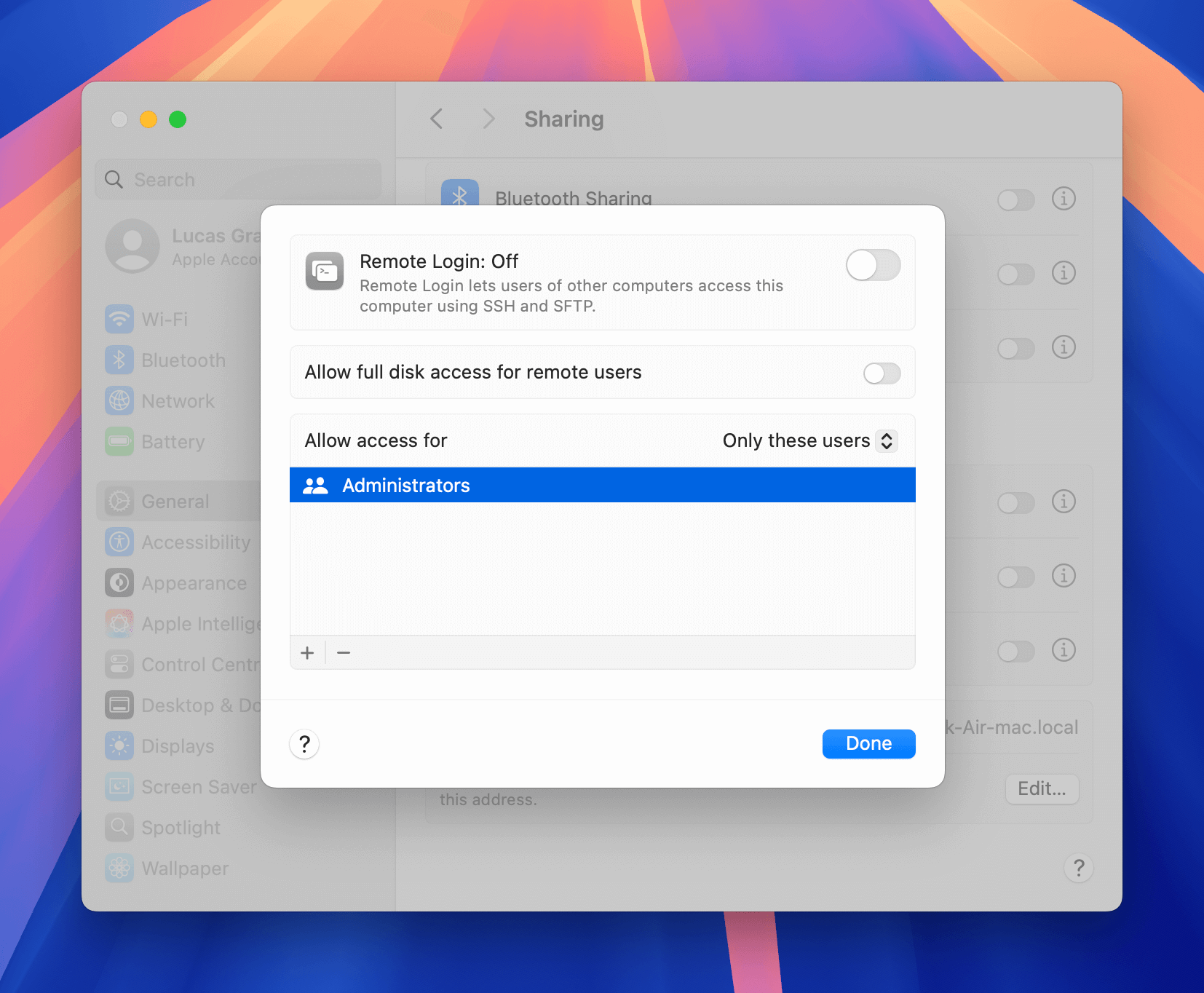Open Network settings via globe icon
The image size is (1204, 993).
pos(119,400)
